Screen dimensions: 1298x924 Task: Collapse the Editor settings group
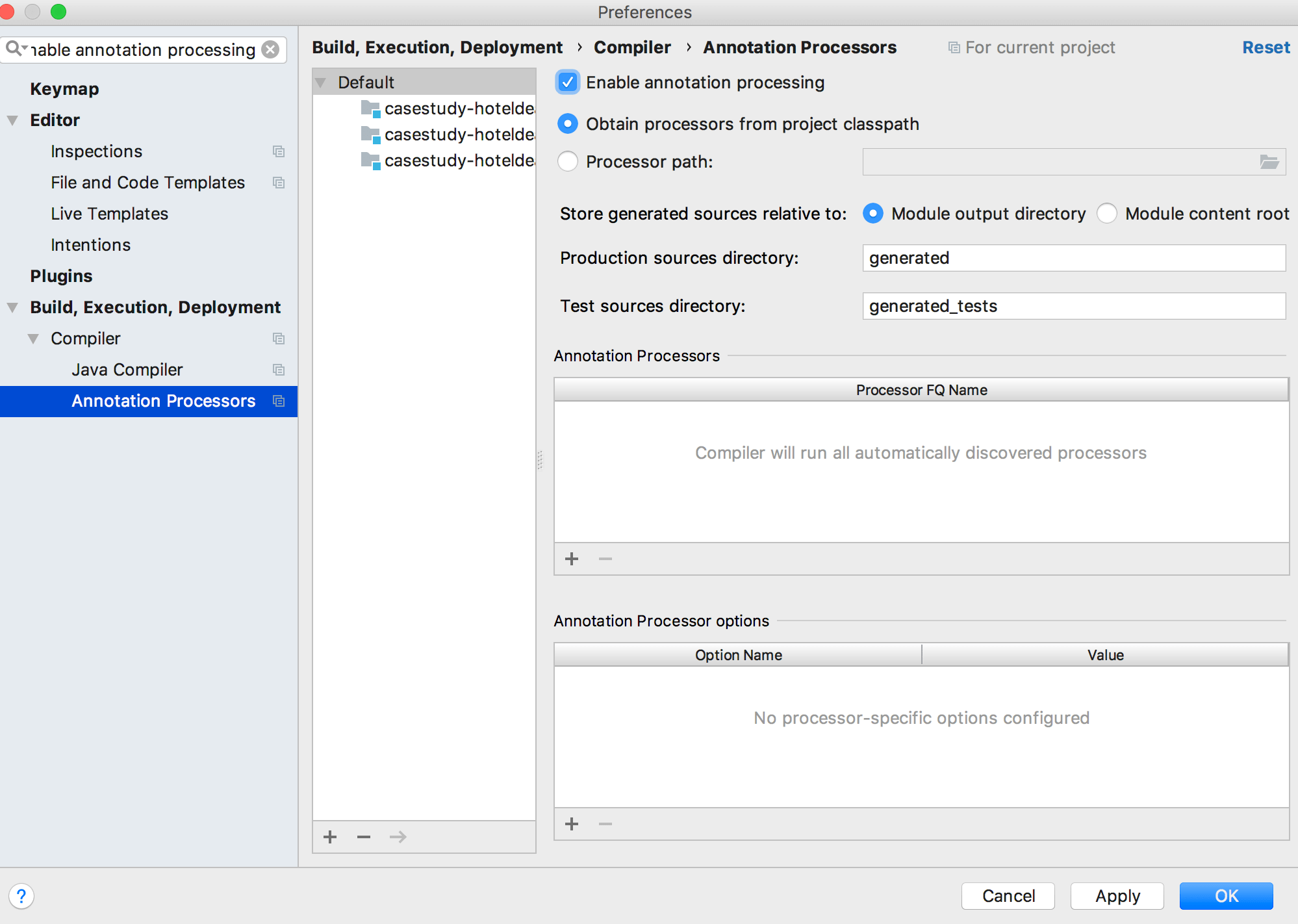pos(12,120)
